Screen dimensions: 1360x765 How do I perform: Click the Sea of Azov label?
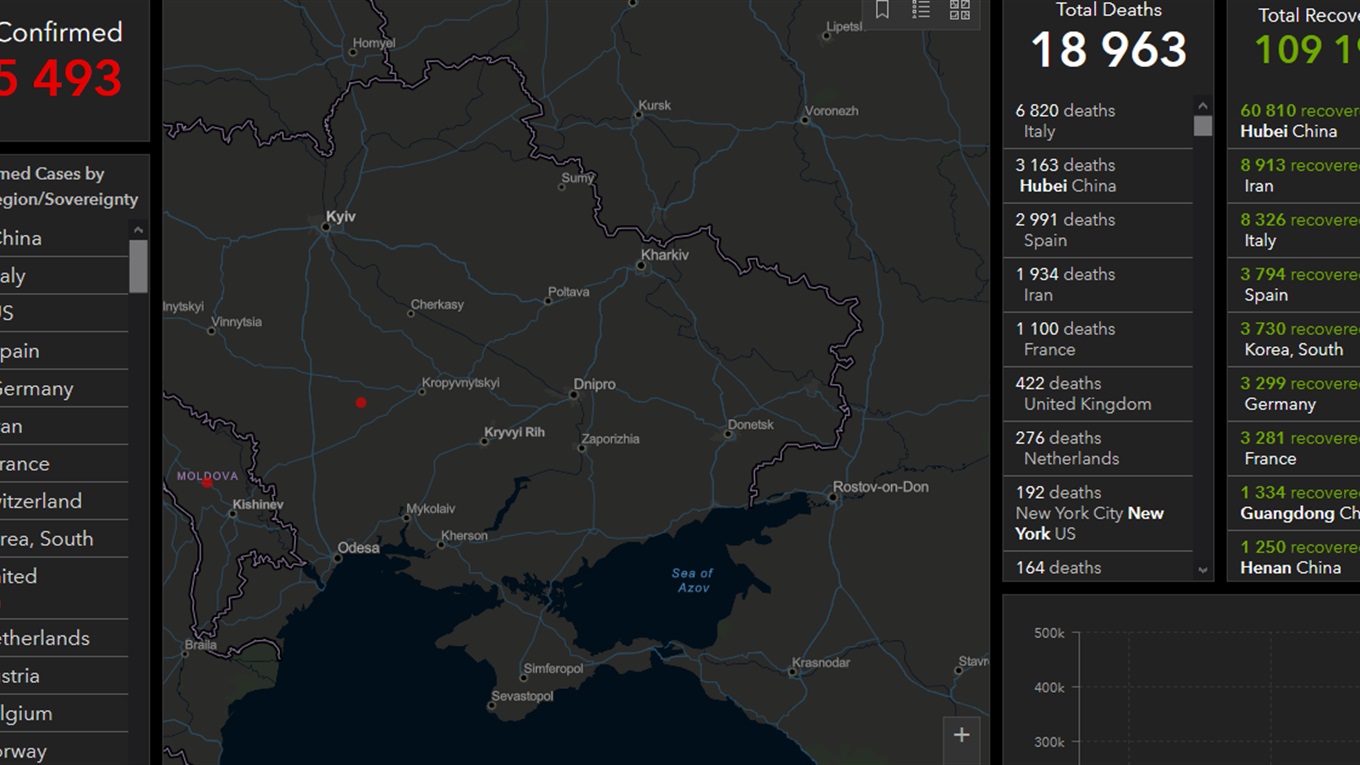coord(692,580)
